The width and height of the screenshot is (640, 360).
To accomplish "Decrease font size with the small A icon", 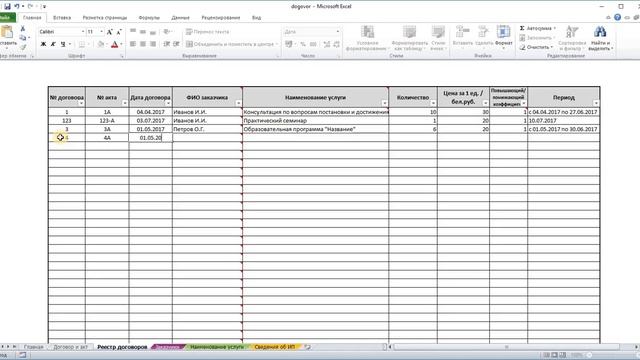I will click(x=119, y=31).
